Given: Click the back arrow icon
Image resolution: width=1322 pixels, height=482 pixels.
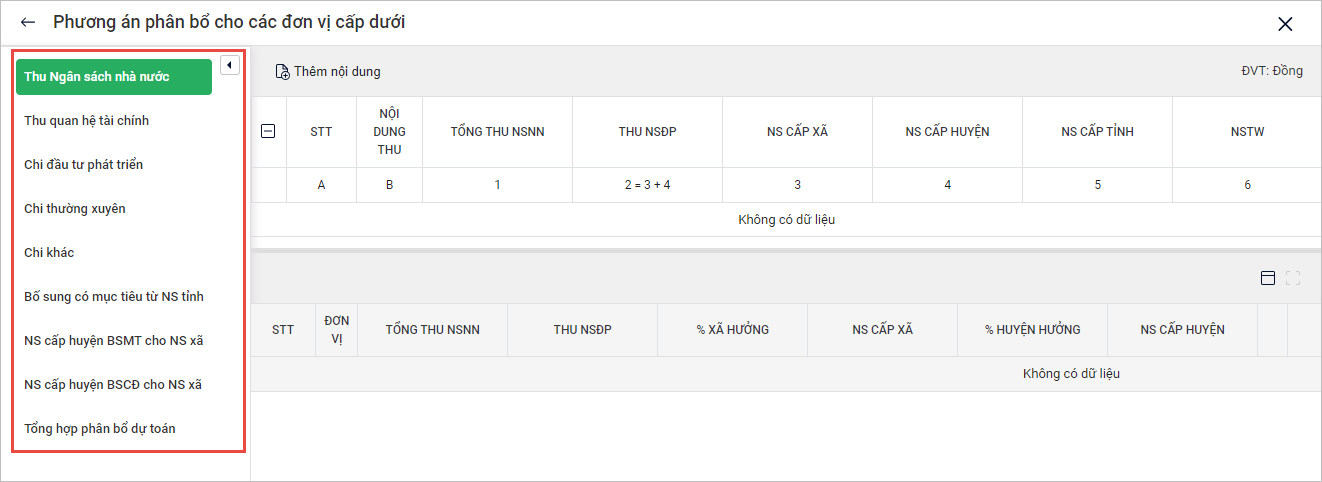Looking at the screenshot, I should pyautogui.click(x=28, y=22).
